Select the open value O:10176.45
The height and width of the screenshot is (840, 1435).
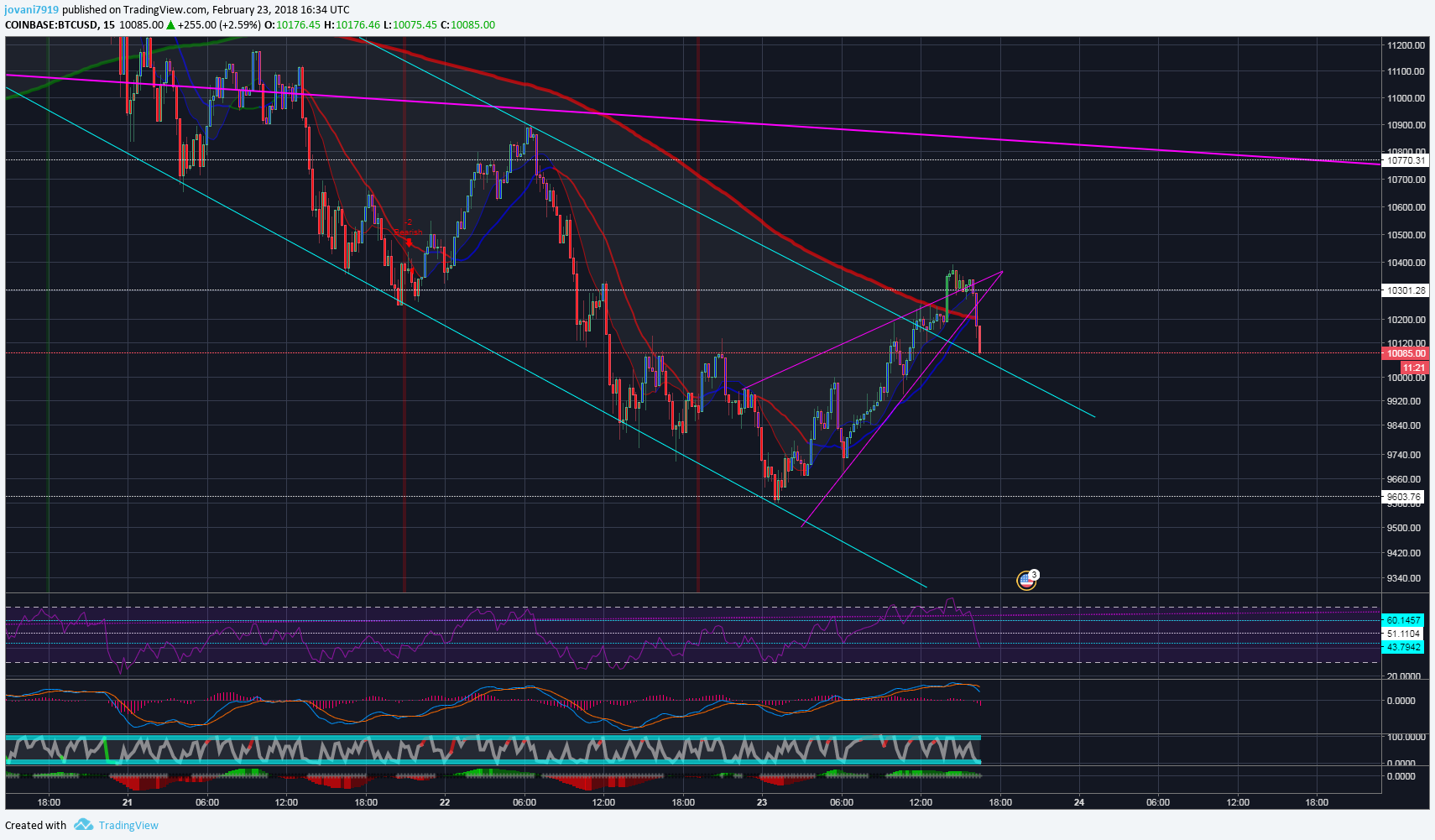[x=292, y=24]
